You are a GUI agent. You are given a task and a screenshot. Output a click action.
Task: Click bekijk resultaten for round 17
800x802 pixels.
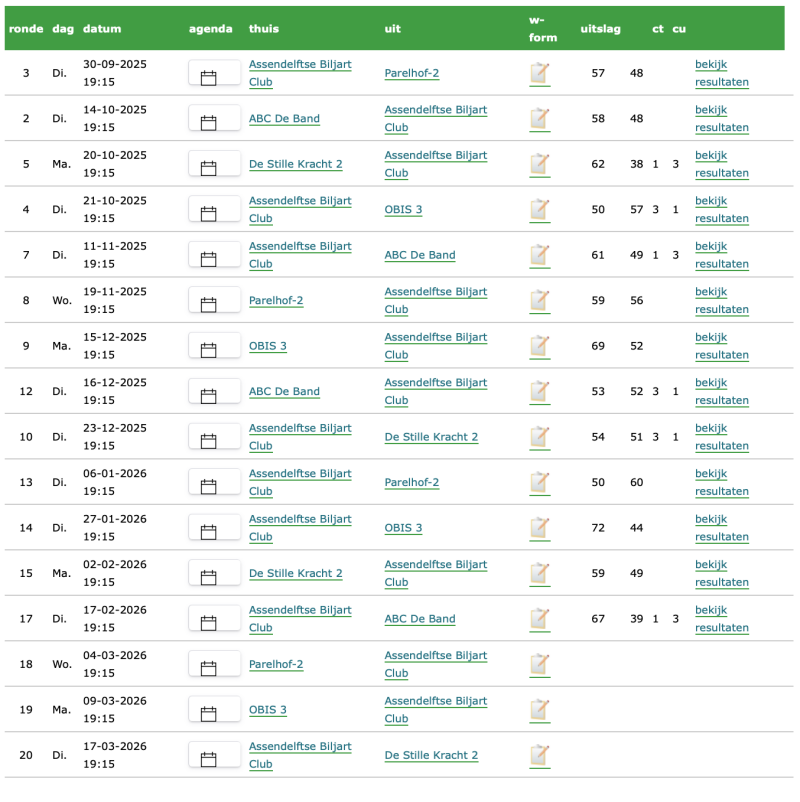(x=721, y=619)
